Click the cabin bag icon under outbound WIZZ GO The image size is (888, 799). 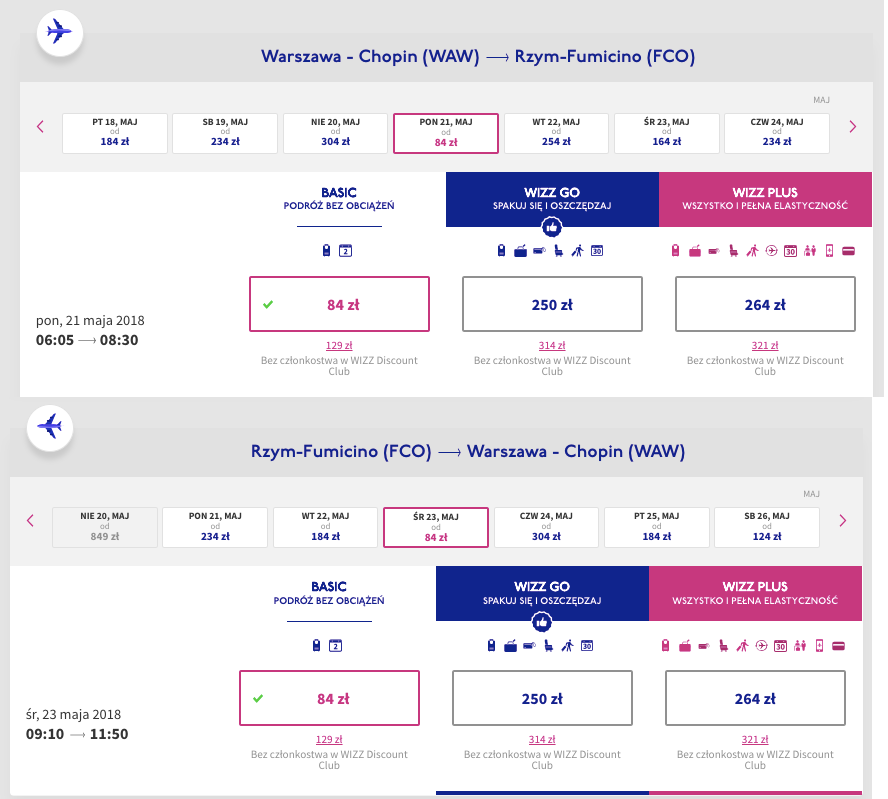[501, 250]
